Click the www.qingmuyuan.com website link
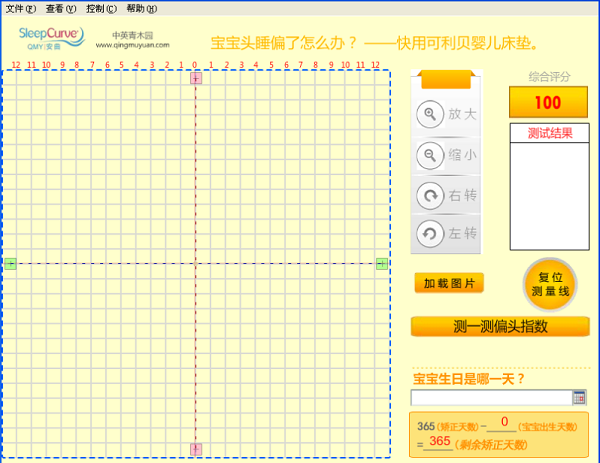Image resolution: width=600 pixels, height=463 pixels. tap(132, 45)
